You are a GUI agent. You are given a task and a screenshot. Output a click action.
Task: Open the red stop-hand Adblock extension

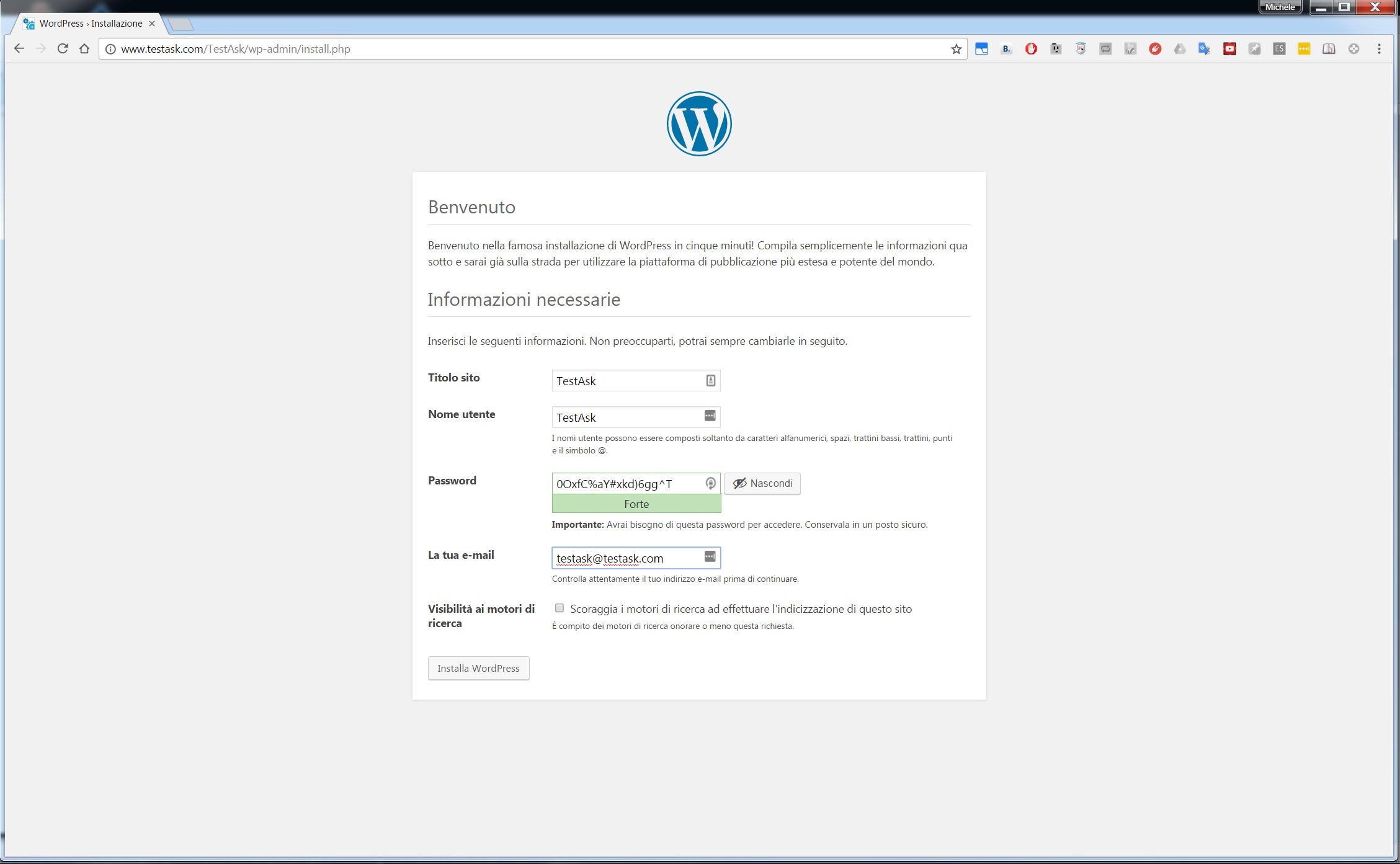(x=1031, y=49)
